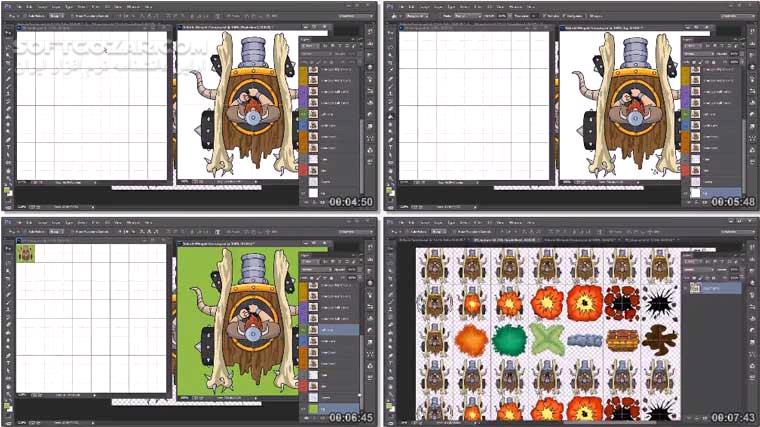Select the Type tool in the 00:06:45 frame
760x427 pixels.
coord(8,363)
